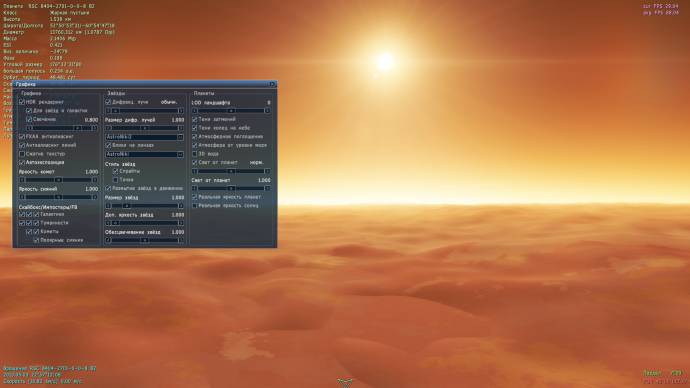Click the right arrow of the LOD ландшафта slider
Viewport: 690px width, 388px height.
[268, 111]
